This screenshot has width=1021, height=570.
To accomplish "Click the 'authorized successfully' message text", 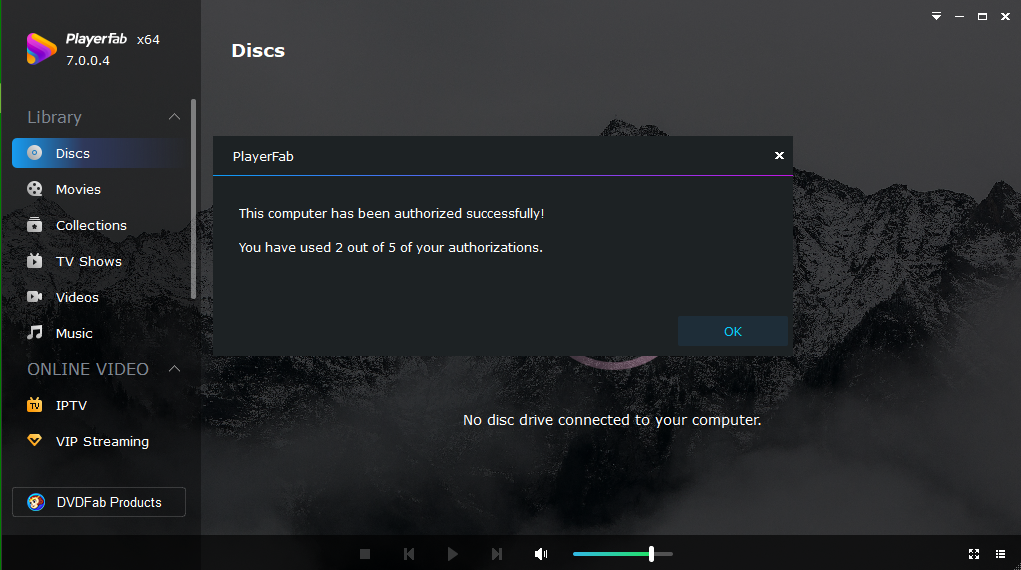I will tap(391, 214).
